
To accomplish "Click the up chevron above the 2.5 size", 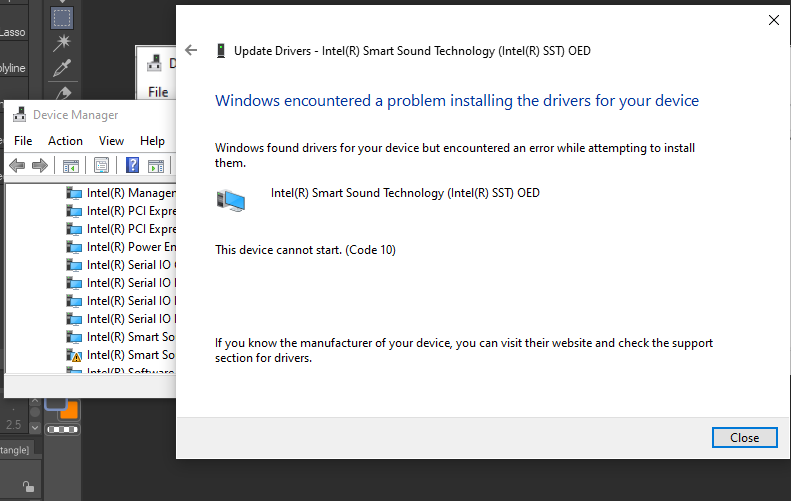I will coord(34,402).
